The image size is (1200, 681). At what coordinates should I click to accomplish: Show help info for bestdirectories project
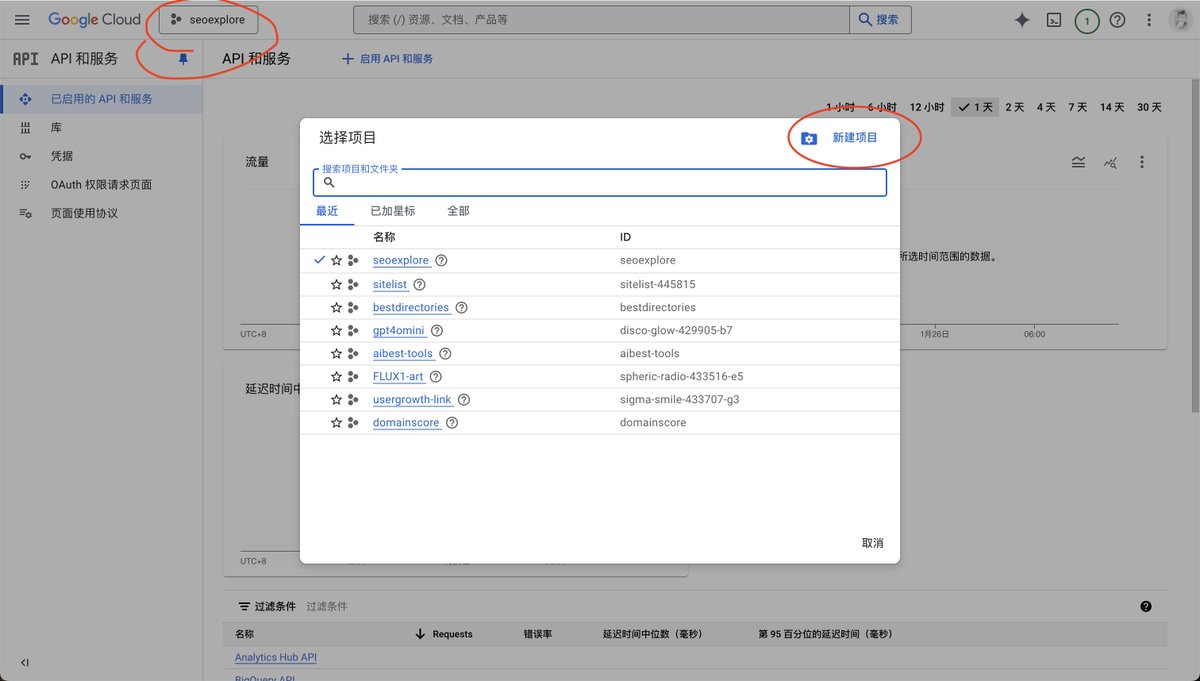[461, 307]
